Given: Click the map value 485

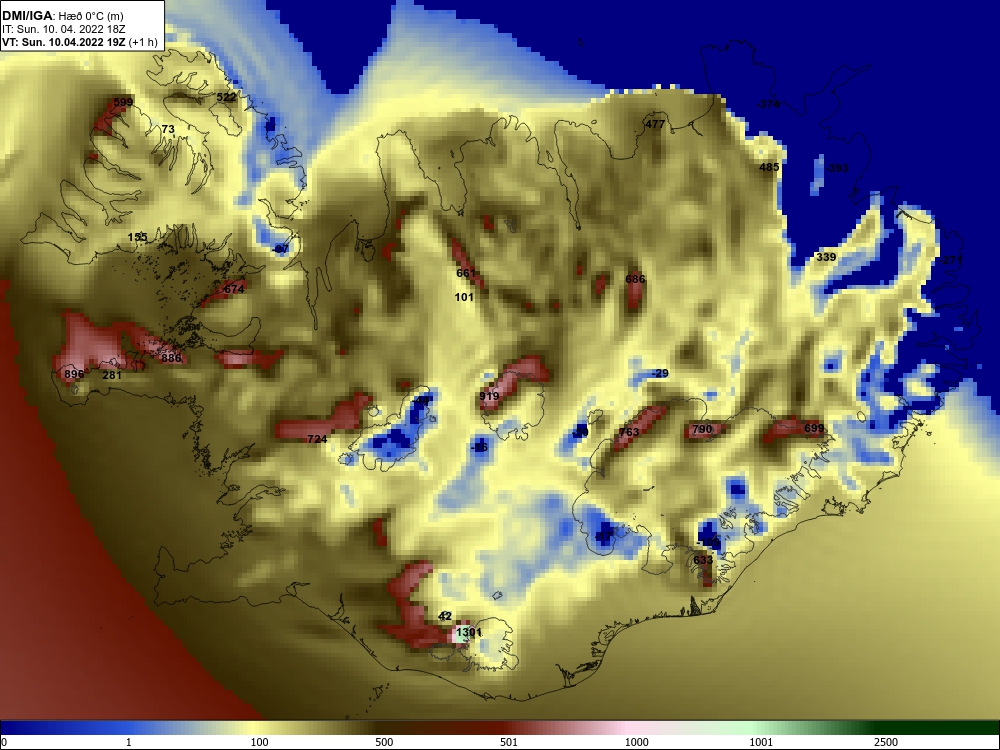Looking at the screenshot, I should pyautogui.click(x=769, y=167).
